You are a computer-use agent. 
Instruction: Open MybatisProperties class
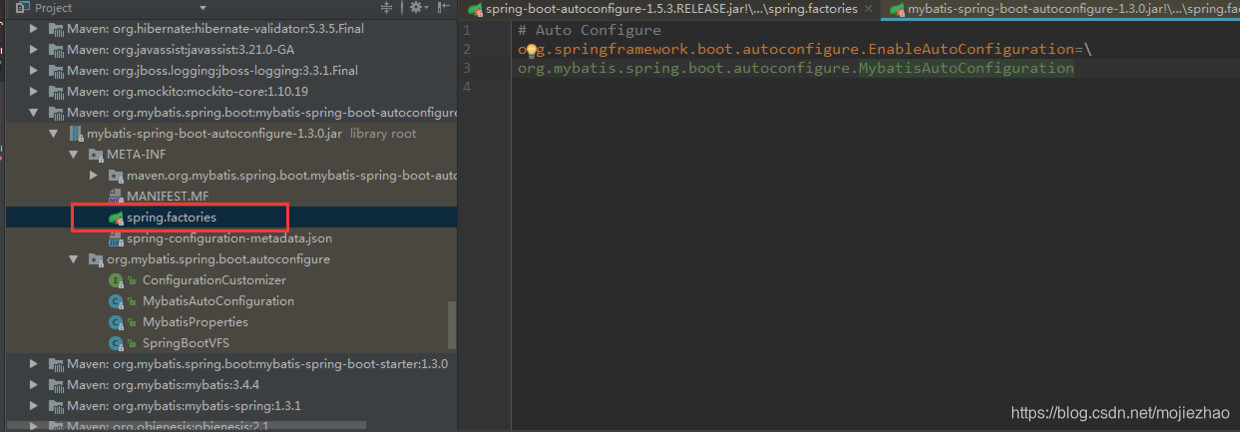pyautogui.click(x=195, y=322)
